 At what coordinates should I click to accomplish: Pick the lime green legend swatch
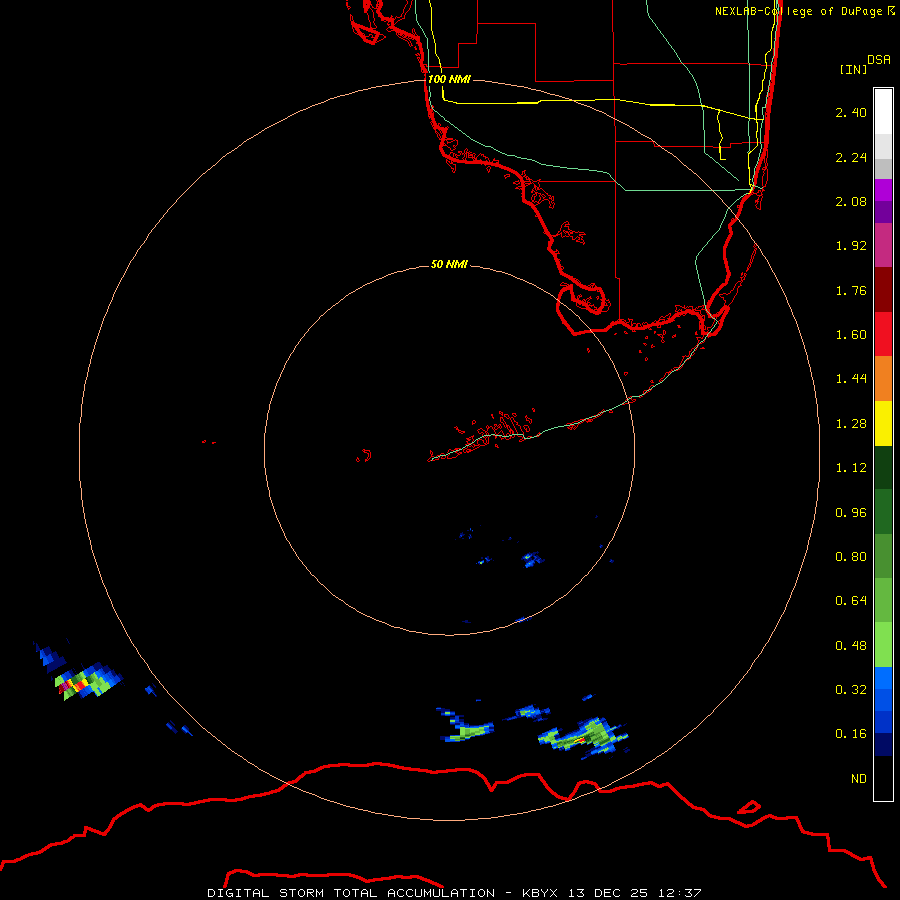coord(883,645)
